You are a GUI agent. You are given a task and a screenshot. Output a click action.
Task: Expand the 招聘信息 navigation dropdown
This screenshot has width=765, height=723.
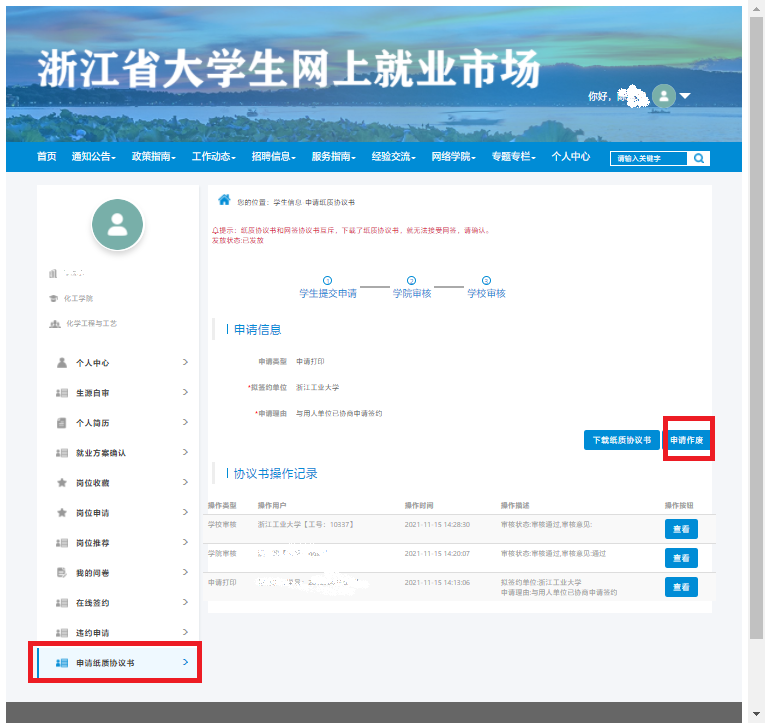pyautogui.click(x=274, y=157)
